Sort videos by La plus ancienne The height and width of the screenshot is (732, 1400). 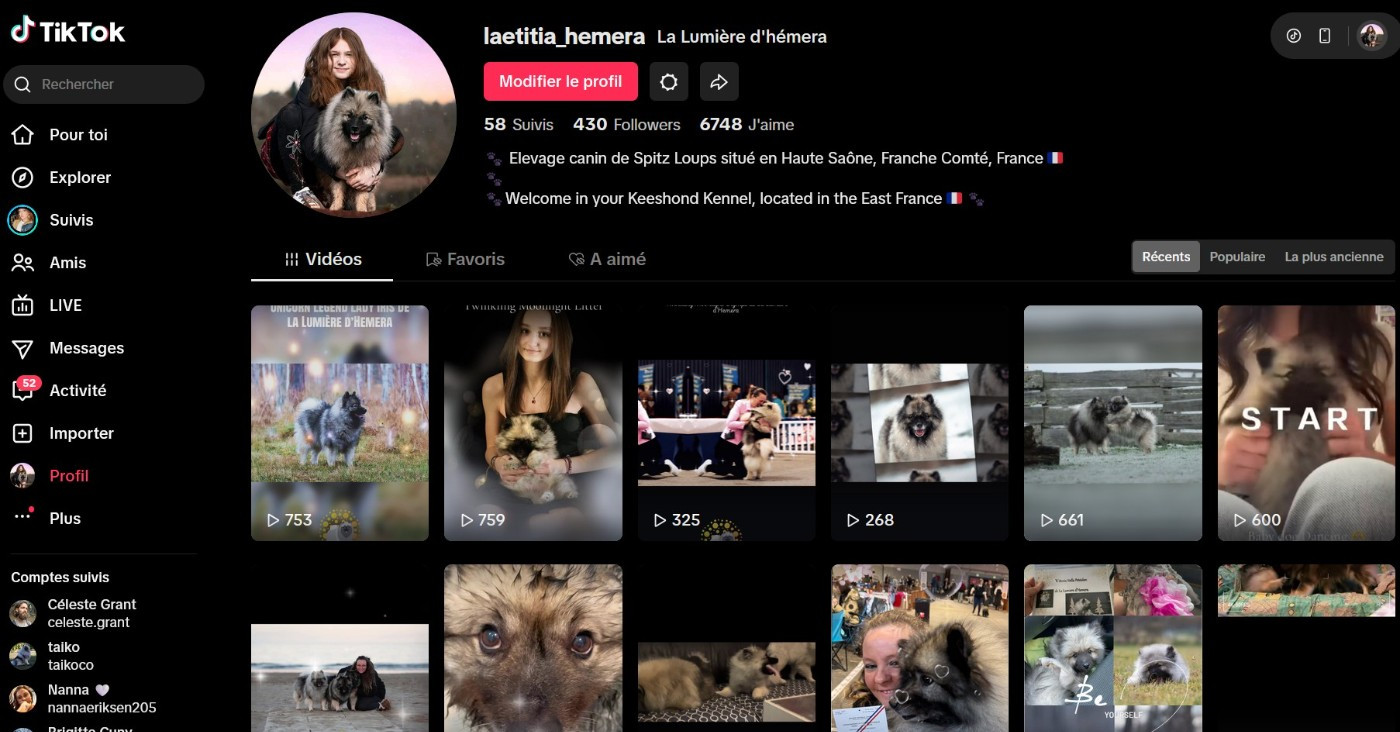point(1333,257)
